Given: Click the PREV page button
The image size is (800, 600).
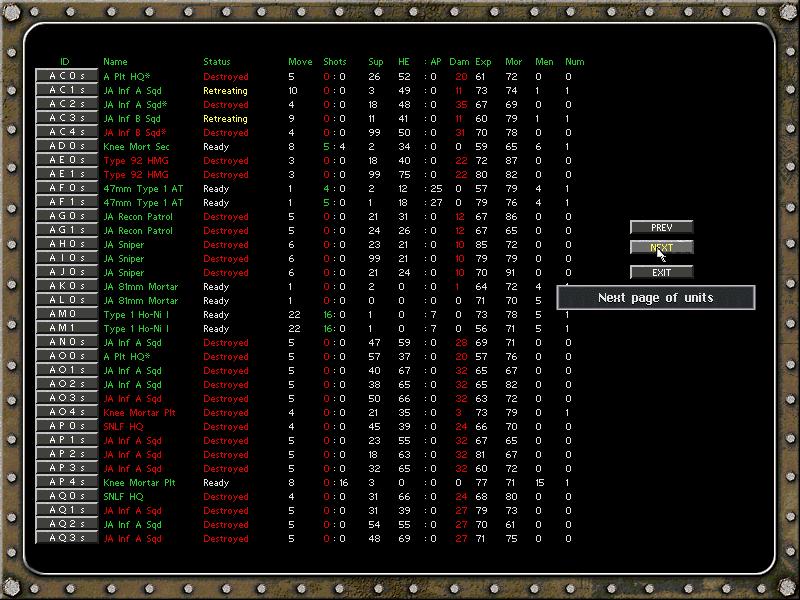Looking at the screenshot, I should click(x=661, y=228).
